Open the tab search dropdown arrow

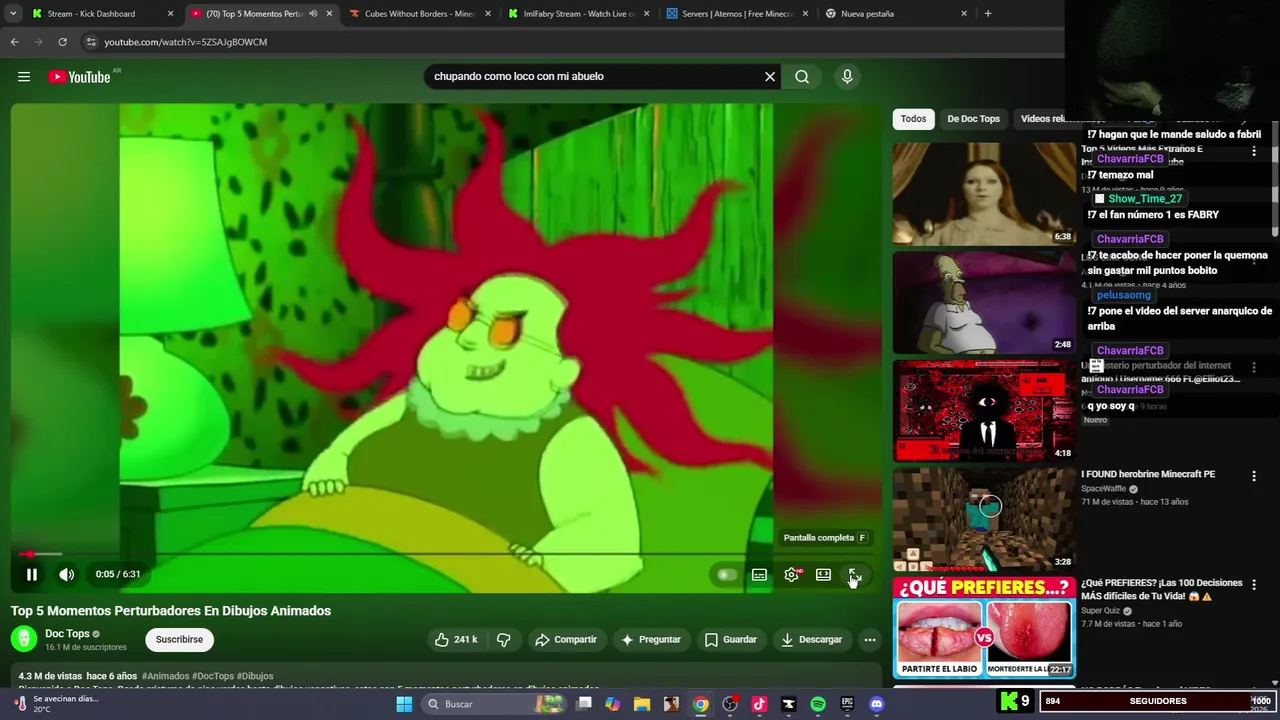click(x=13, y=14)
